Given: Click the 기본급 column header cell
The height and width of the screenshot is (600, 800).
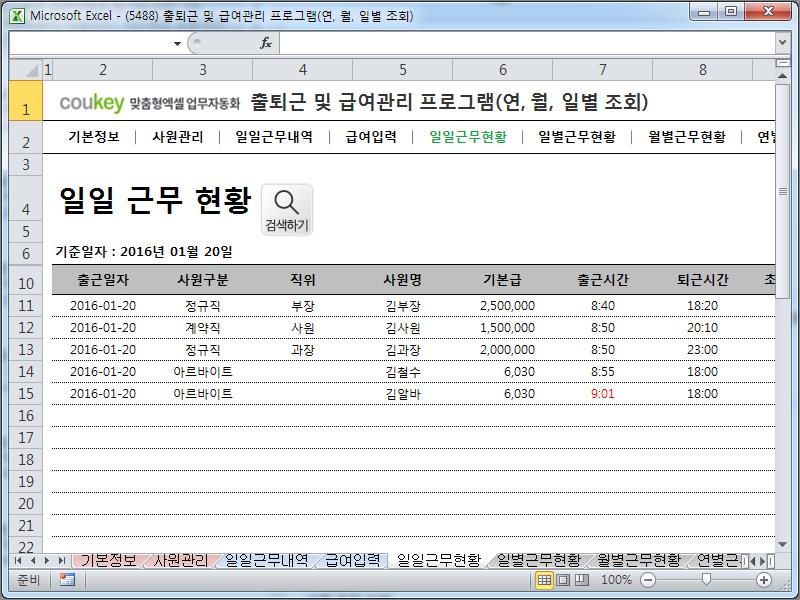Looking at the screenshot, I should pyautogui.click(x=503, y=280).
